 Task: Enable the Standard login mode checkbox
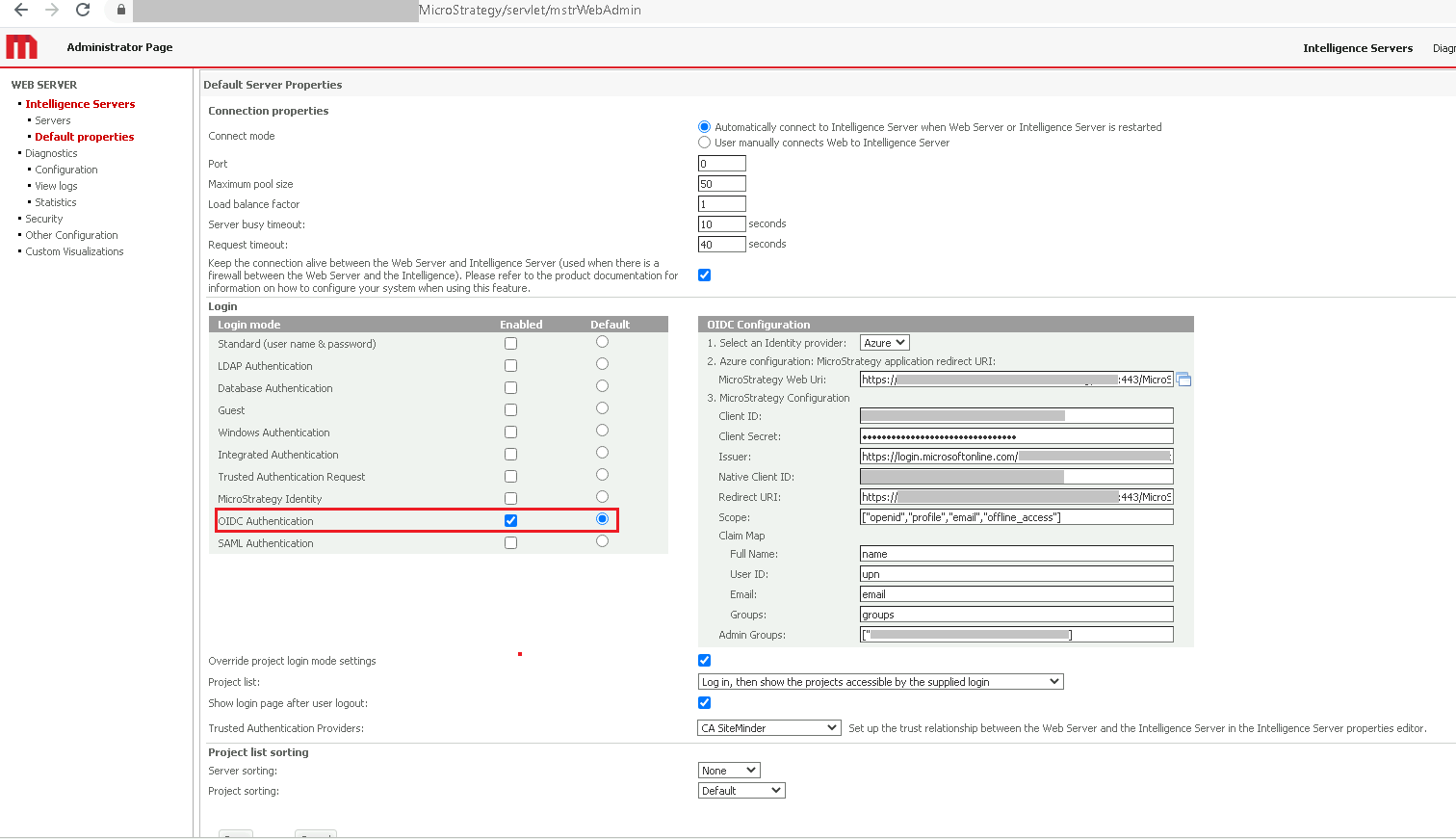tap(510, 344)
